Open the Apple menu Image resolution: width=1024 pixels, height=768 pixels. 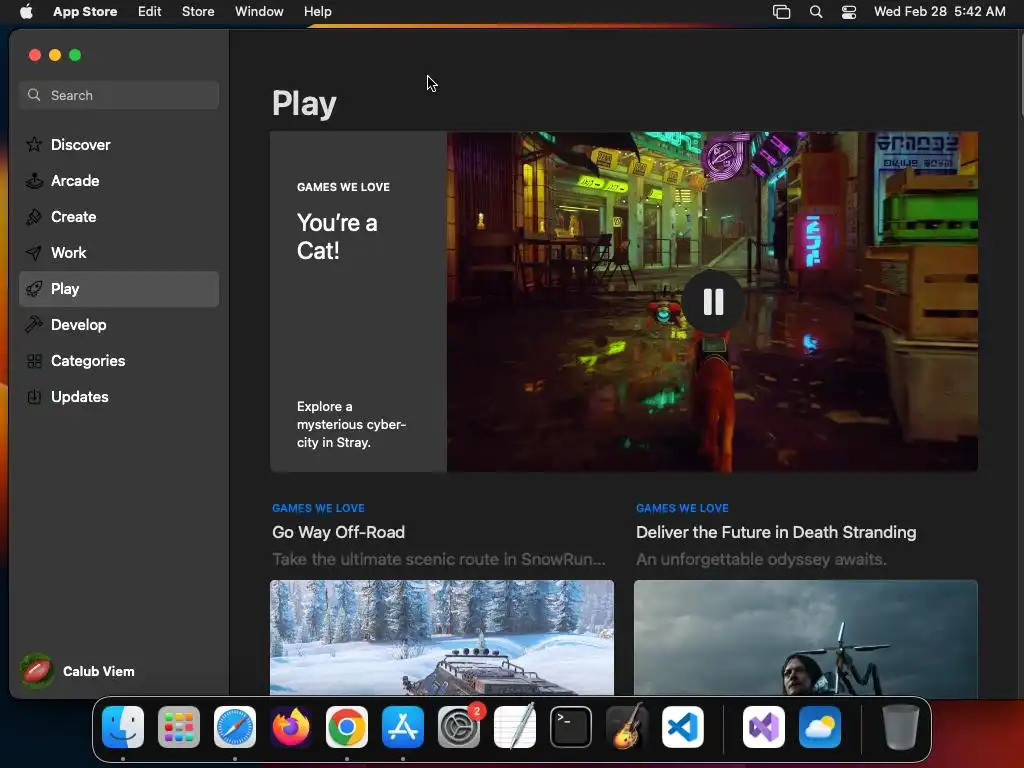26,11
